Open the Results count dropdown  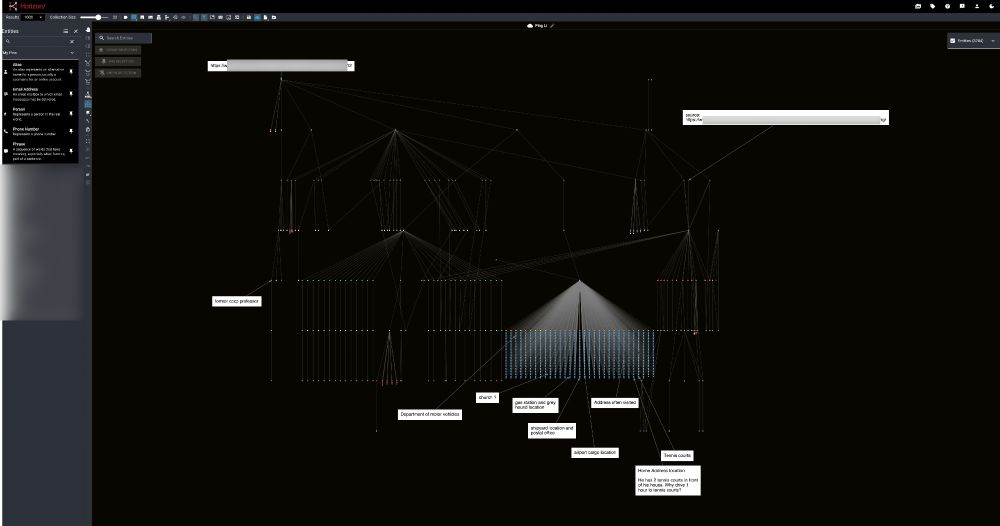point(33,17)
